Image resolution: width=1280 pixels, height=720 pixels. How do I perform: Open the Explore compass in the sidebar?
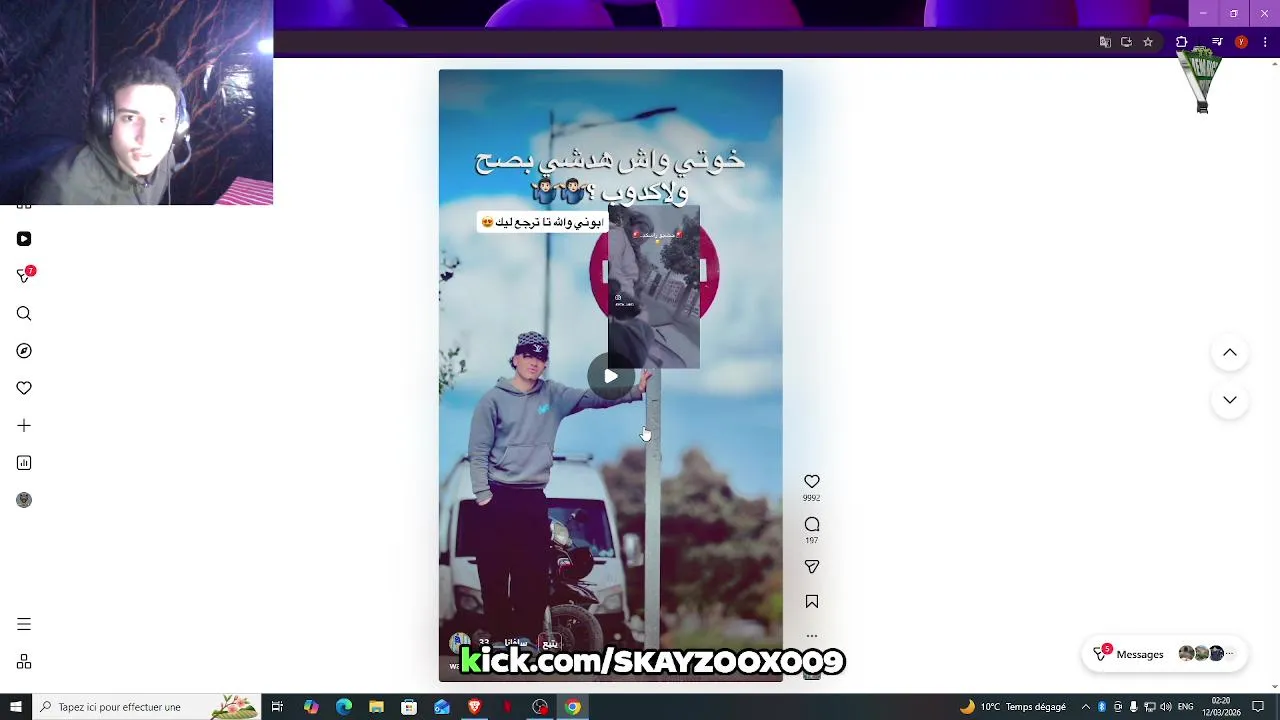24,351
